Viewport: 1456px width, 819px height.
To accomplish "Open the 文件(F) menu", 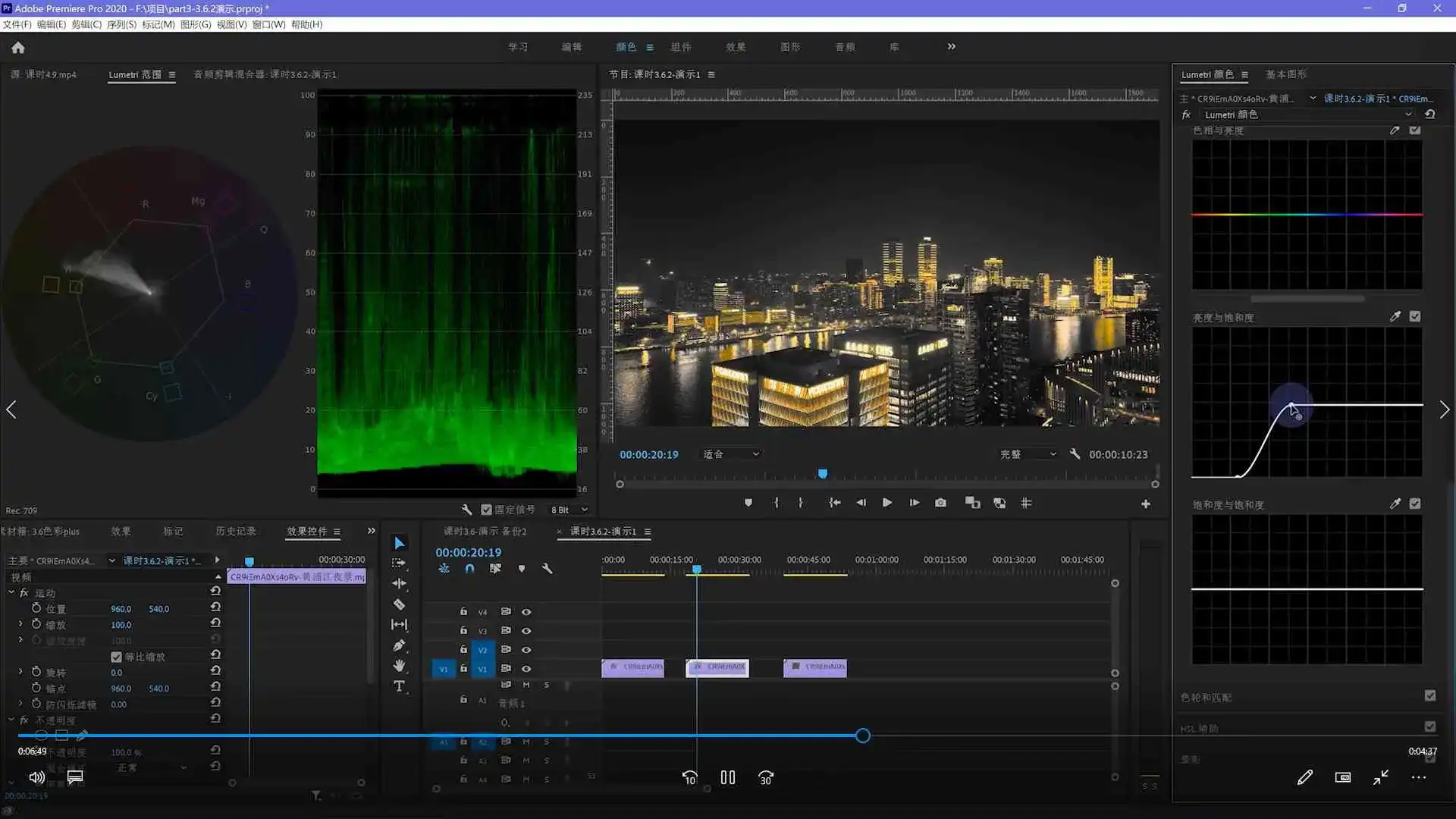I will [x=17, y=24].
